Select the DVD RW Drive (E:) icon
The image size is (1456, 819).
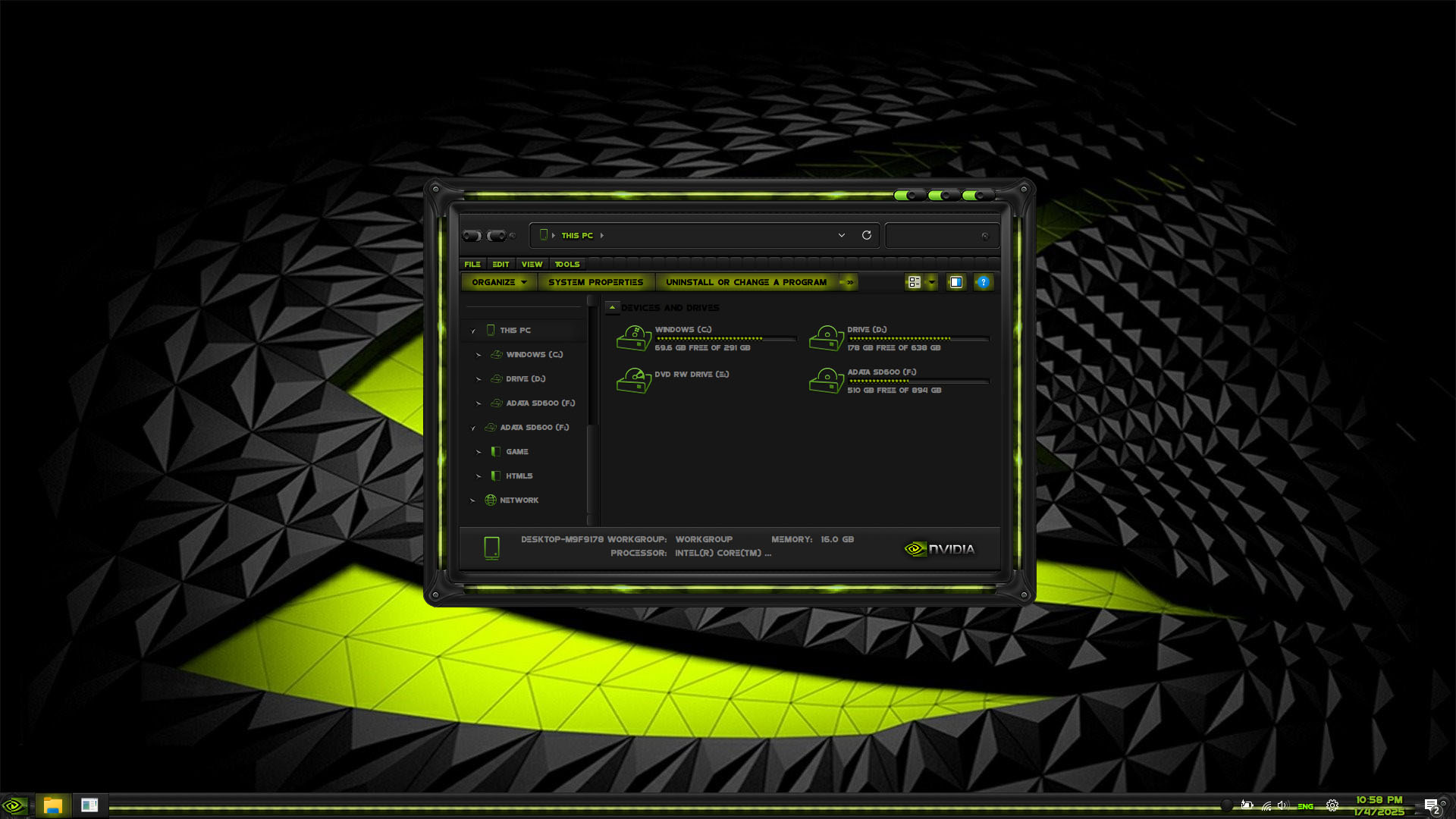(x=633, y=381)
